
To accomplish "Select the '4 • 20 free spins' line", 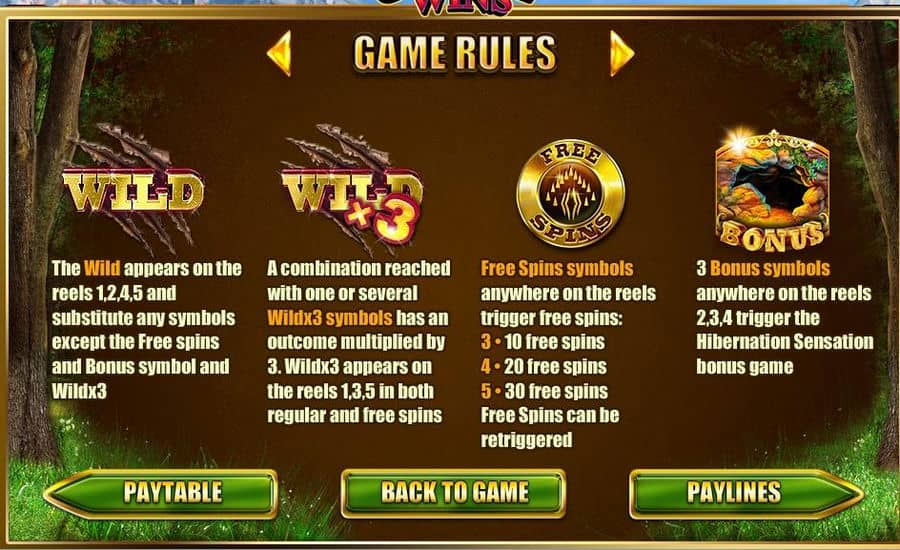I will [x=544, y=367].
